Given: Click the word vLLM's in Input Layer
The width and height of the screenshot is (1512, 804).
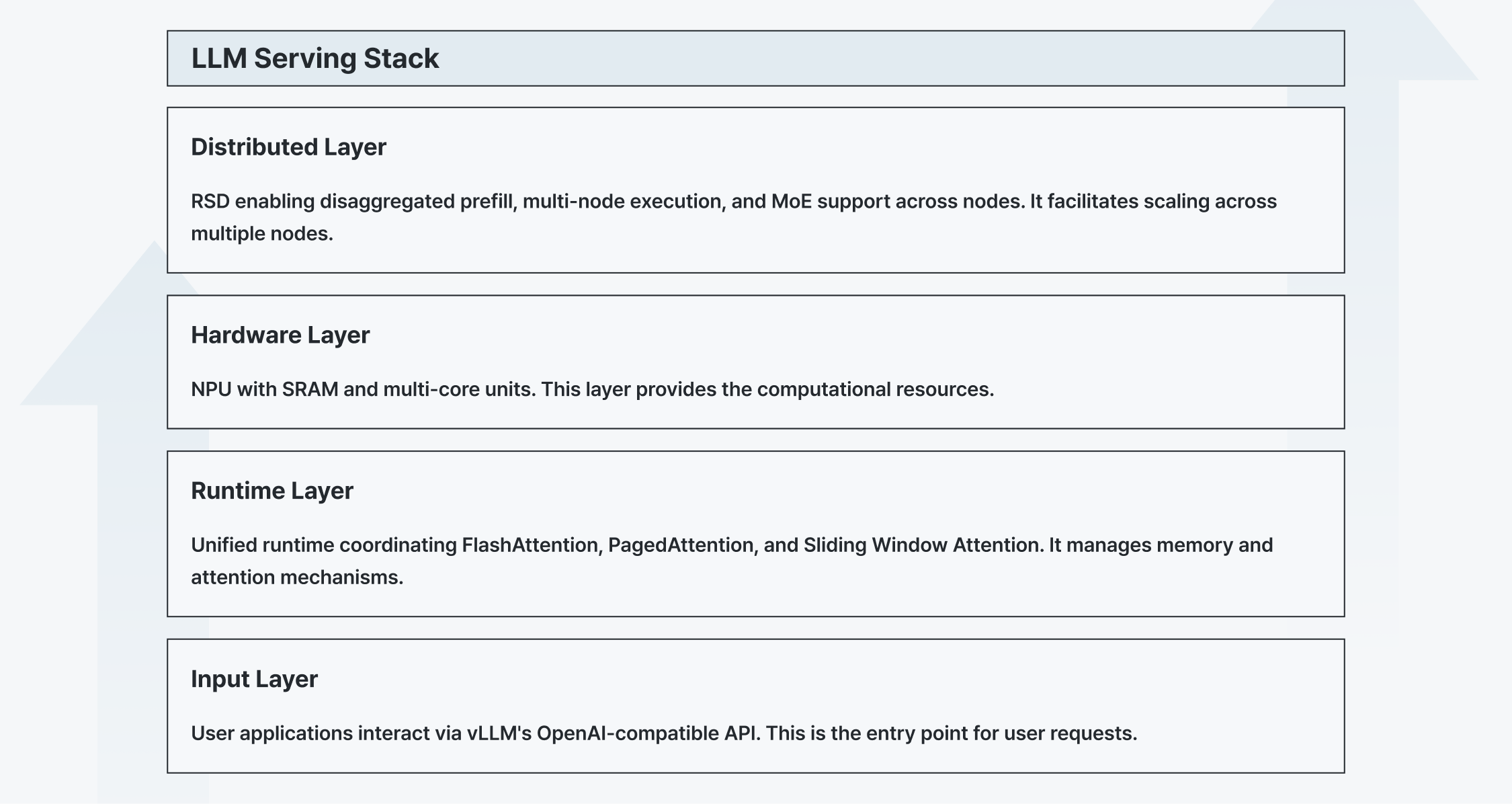Looking at the screenshot, I should click(x=499, y=733).
